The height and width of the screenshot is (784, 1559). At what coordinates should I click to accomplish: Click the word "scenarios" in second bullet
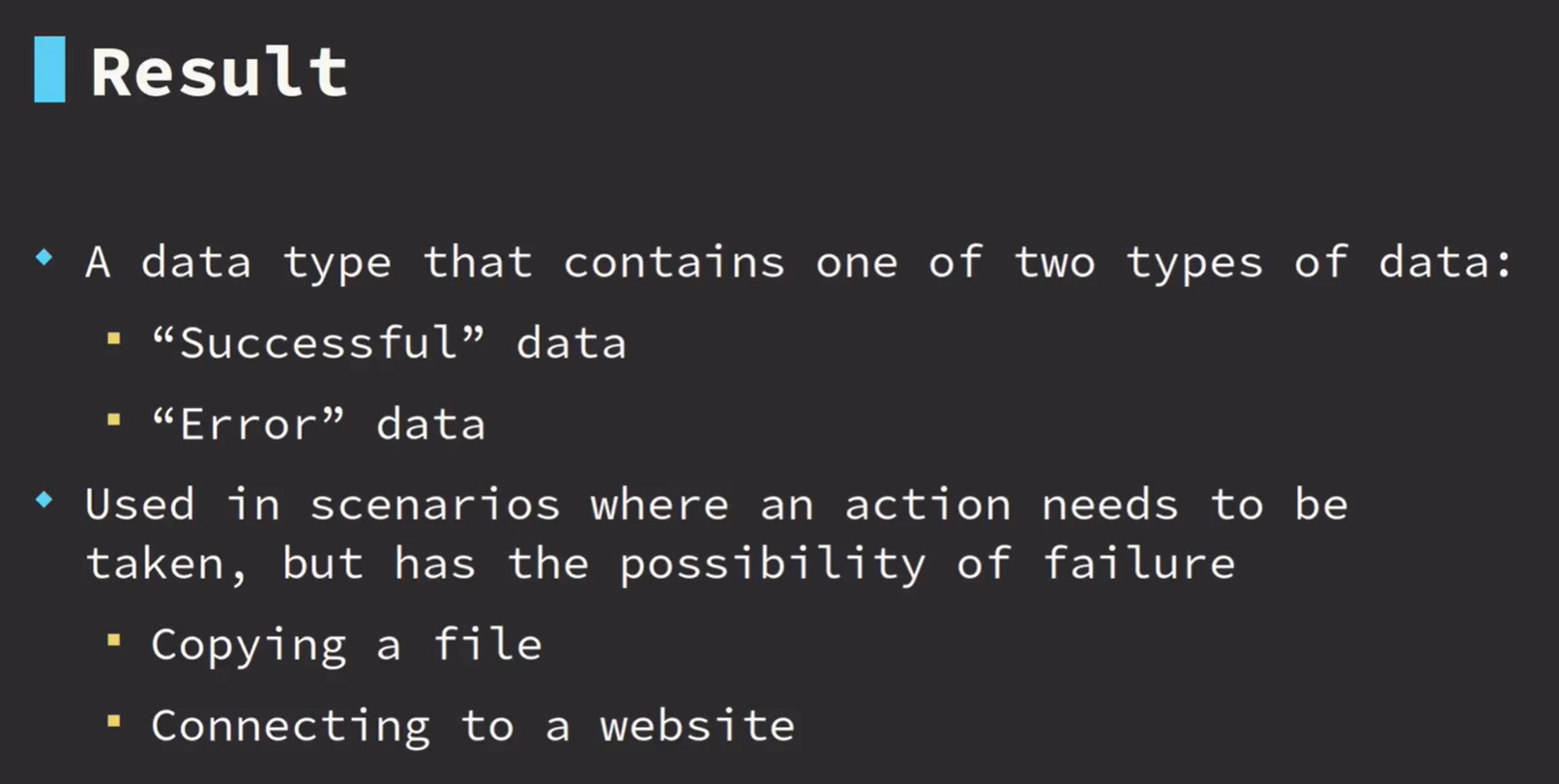pyautogui.click(x=434, y=506)
